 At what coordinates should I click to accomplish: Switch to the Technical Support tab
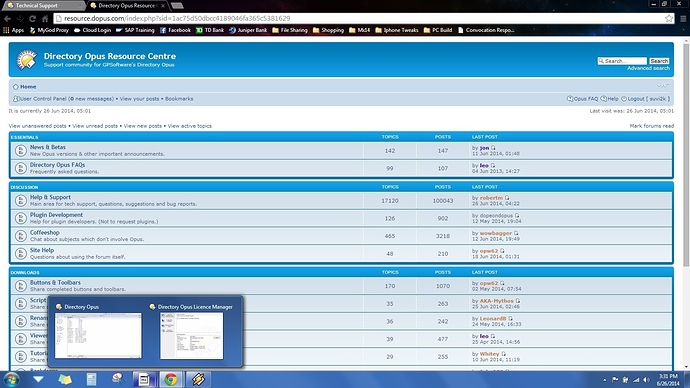pyautogui.click(x=43, y=6)
